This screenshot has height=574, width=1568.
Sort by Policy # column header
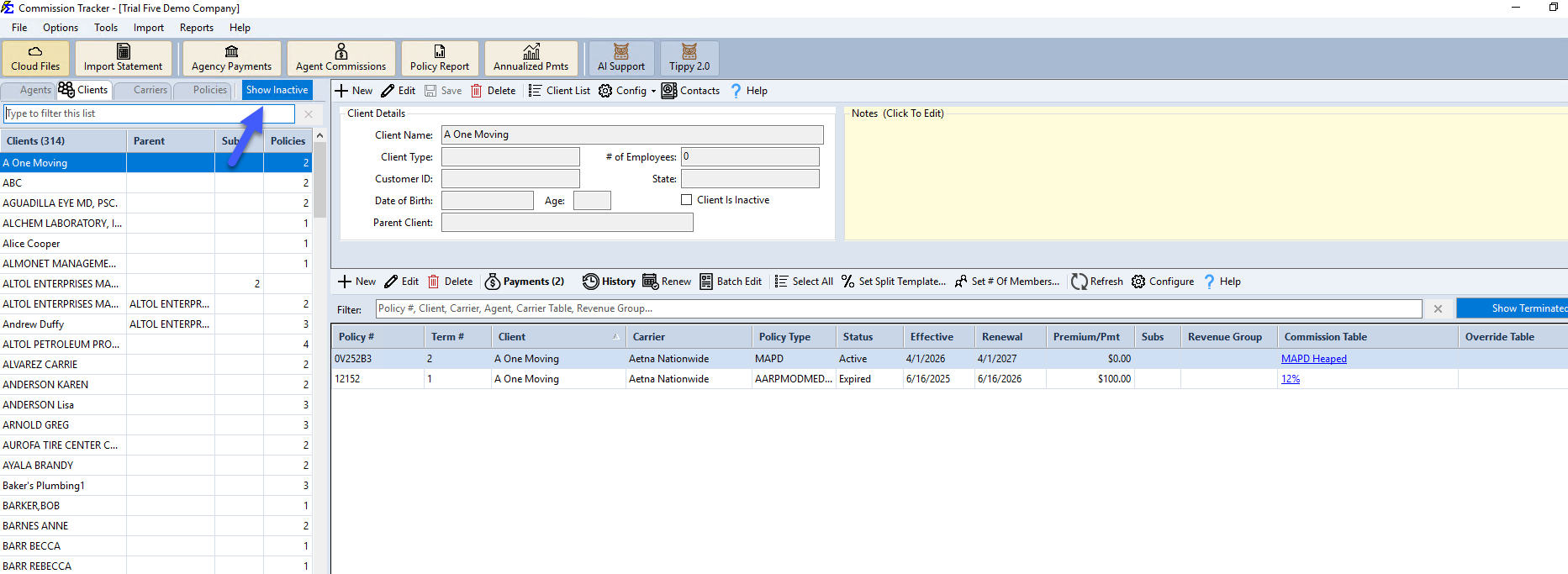377,337
